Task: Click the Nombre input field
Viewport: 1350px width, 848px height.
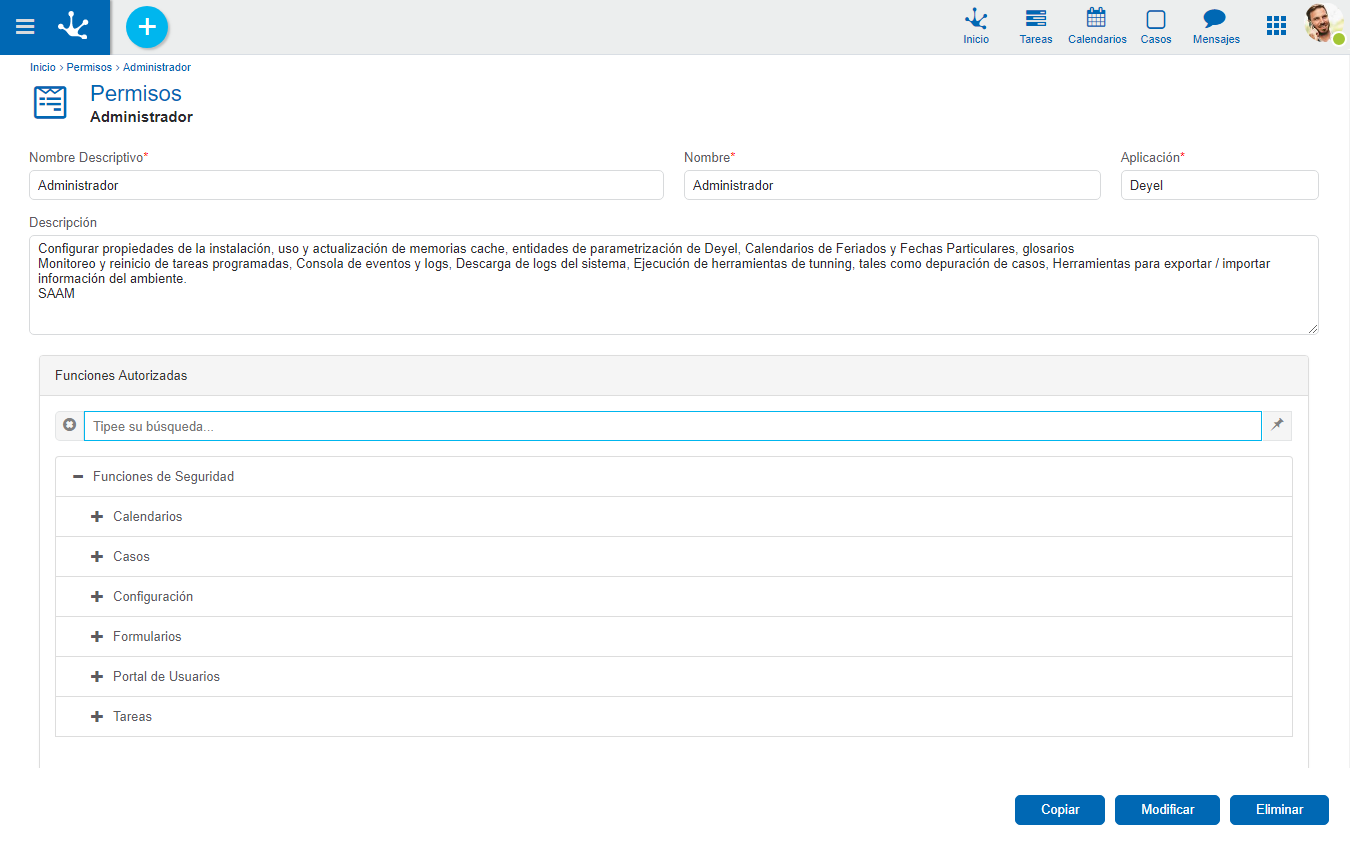Action: coord(892,185)
